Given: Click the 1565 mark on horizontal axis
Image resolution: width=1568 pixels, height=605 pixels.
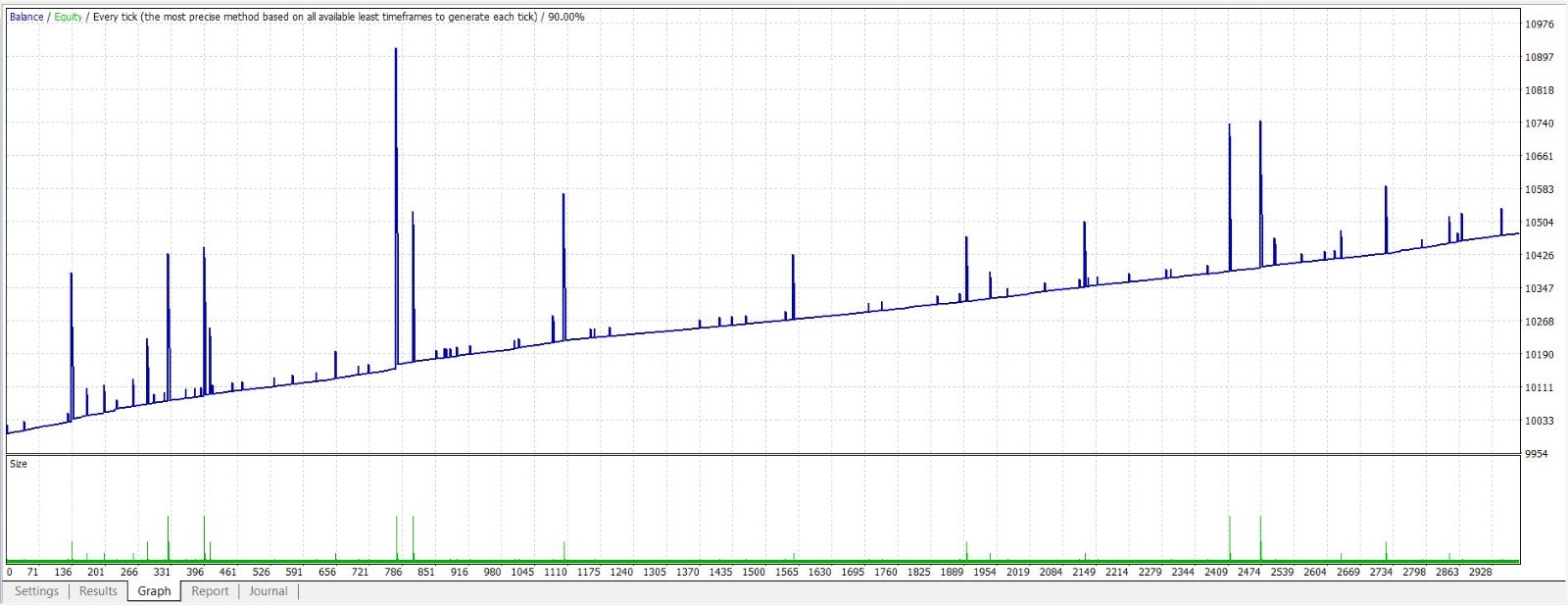Looking at the screenshot, I should 786,572.
